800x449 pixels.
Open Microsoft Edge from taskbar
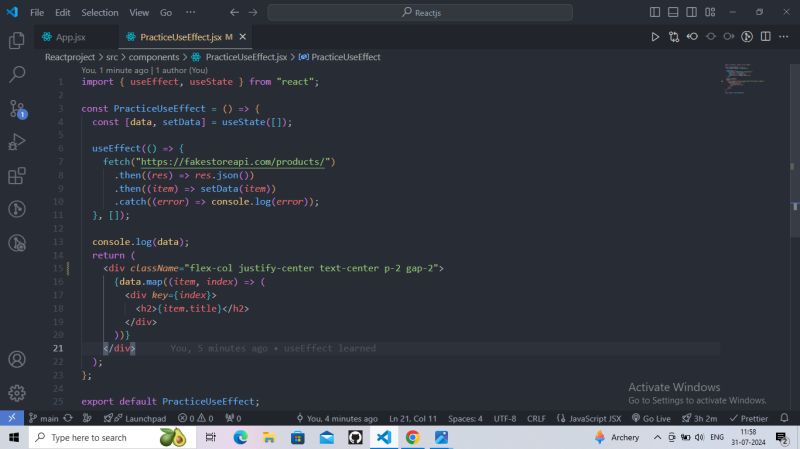[x=240, y=437]
